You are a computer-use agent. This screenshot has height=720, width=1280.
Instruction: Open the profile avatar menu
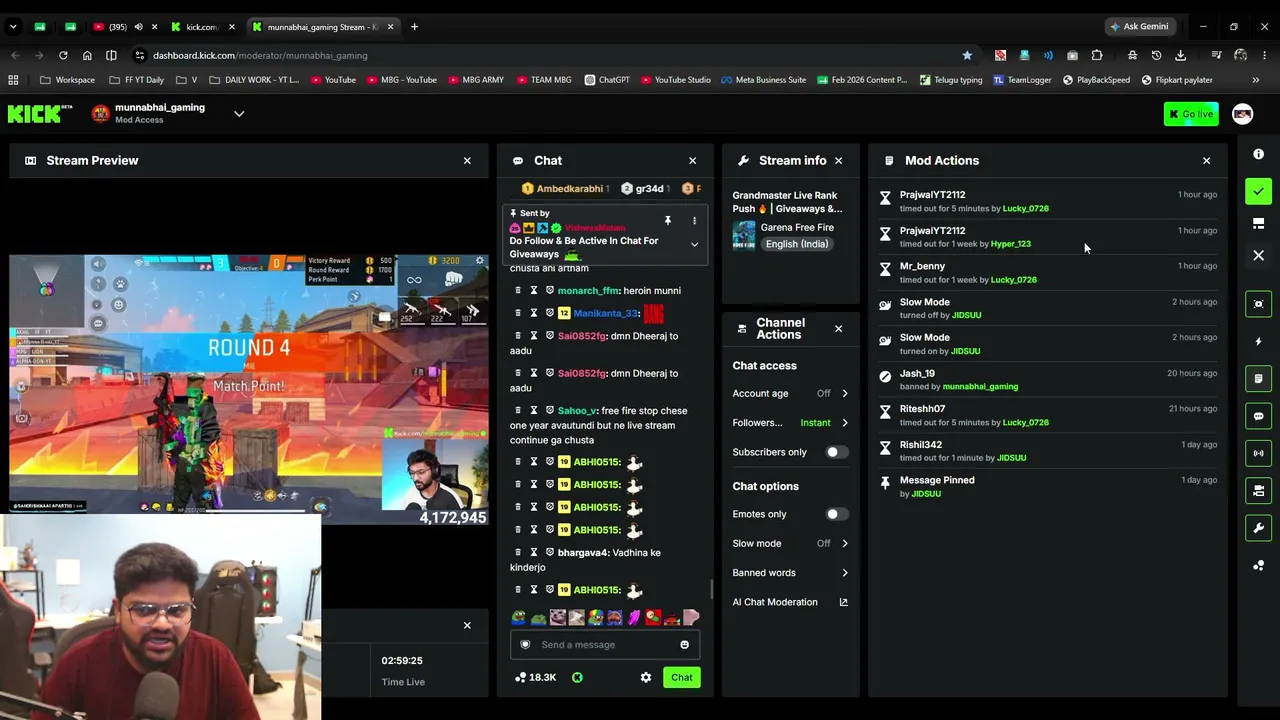[x=1242, y=114]
